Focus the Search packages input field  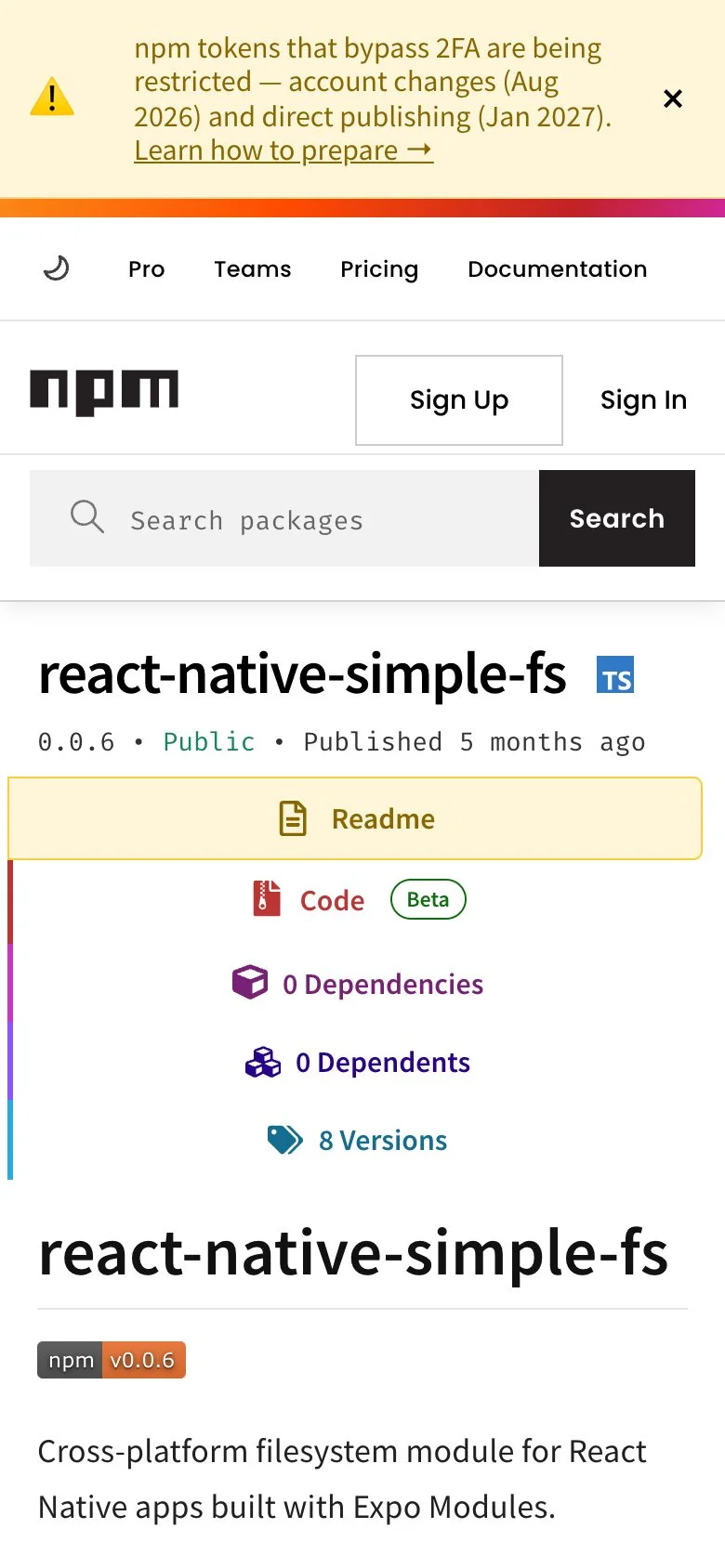click(284, 518)
